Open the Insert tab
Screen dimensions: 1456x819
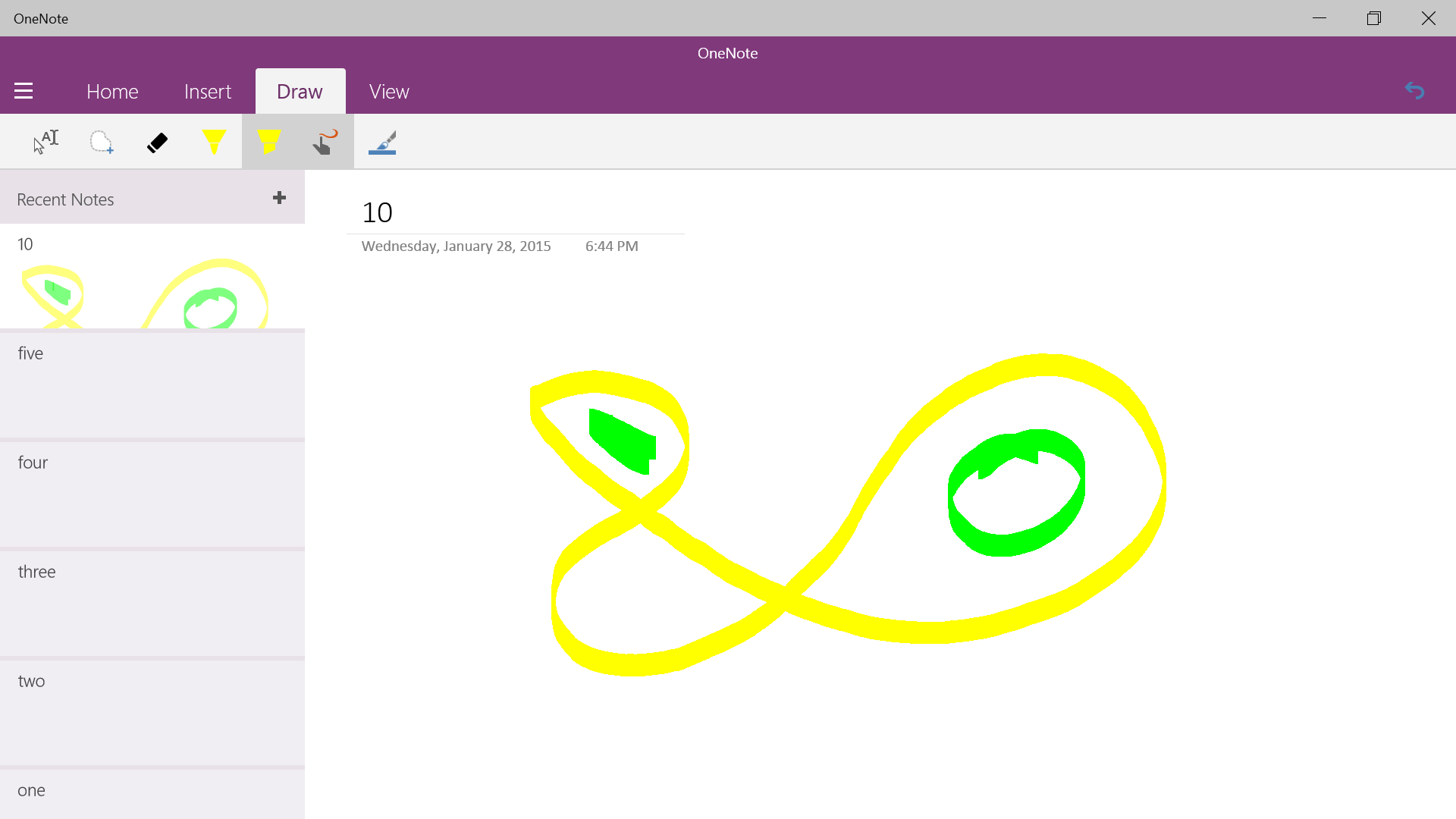click(207, 92)
